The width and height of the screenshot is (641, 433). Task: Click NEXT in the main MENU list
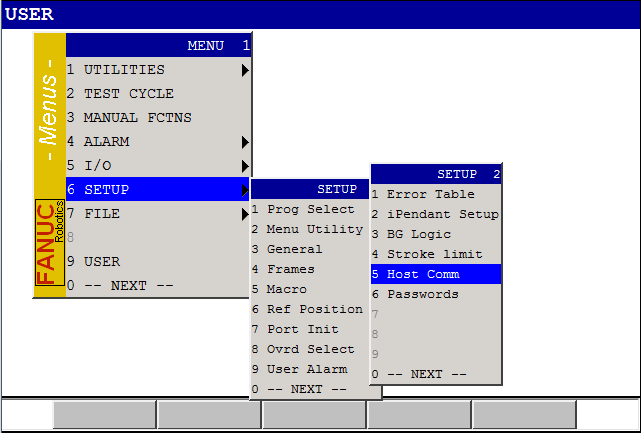[128, 286]
